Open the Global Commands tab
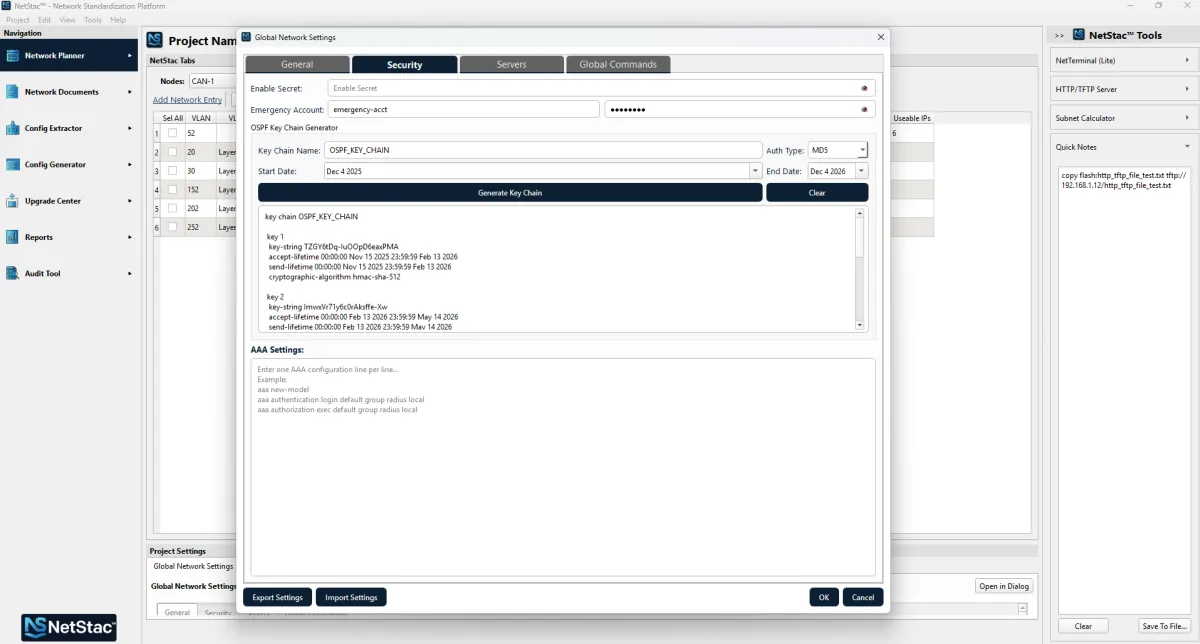This screenshot has width=1200, height=644. (x=618, y=64)
